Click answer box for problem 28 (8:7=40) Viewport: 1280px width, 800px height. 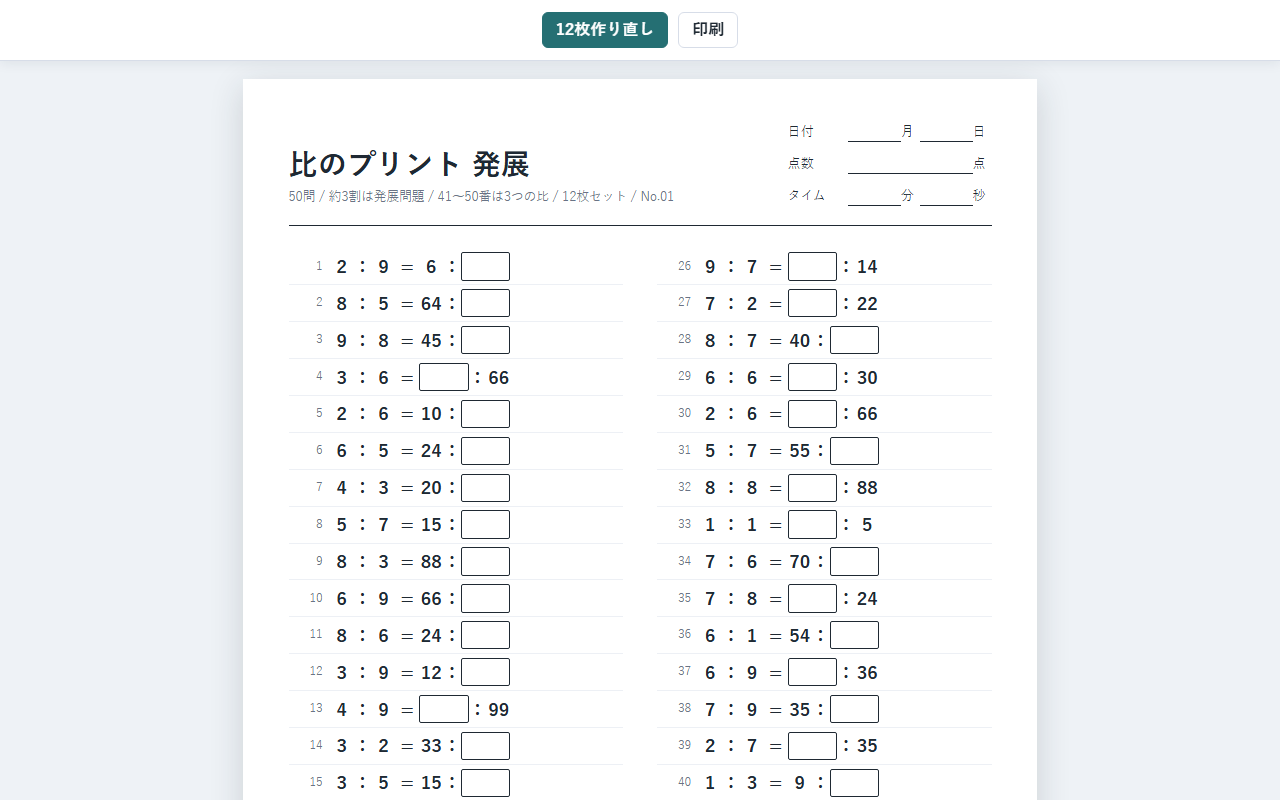pos(854,340)
